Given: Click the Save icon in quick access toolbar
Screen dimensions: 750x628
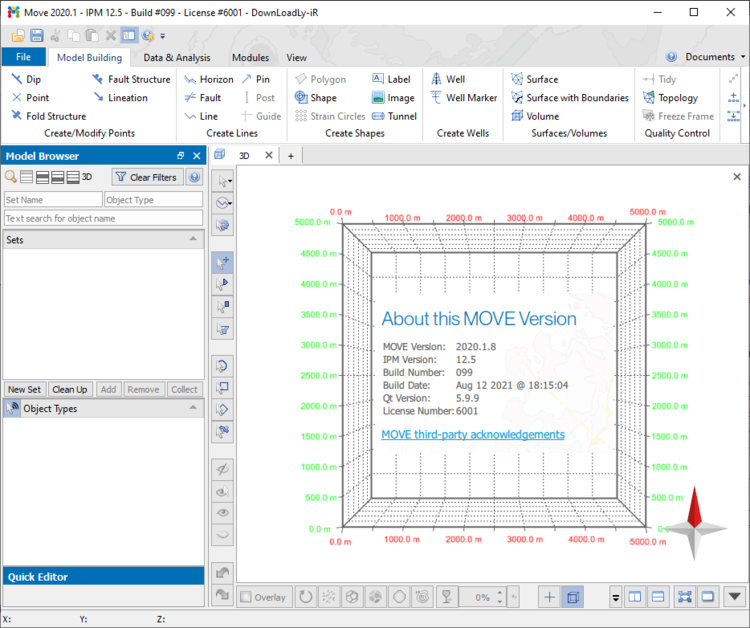Looking at the screenshot, I should pos(37,35).
